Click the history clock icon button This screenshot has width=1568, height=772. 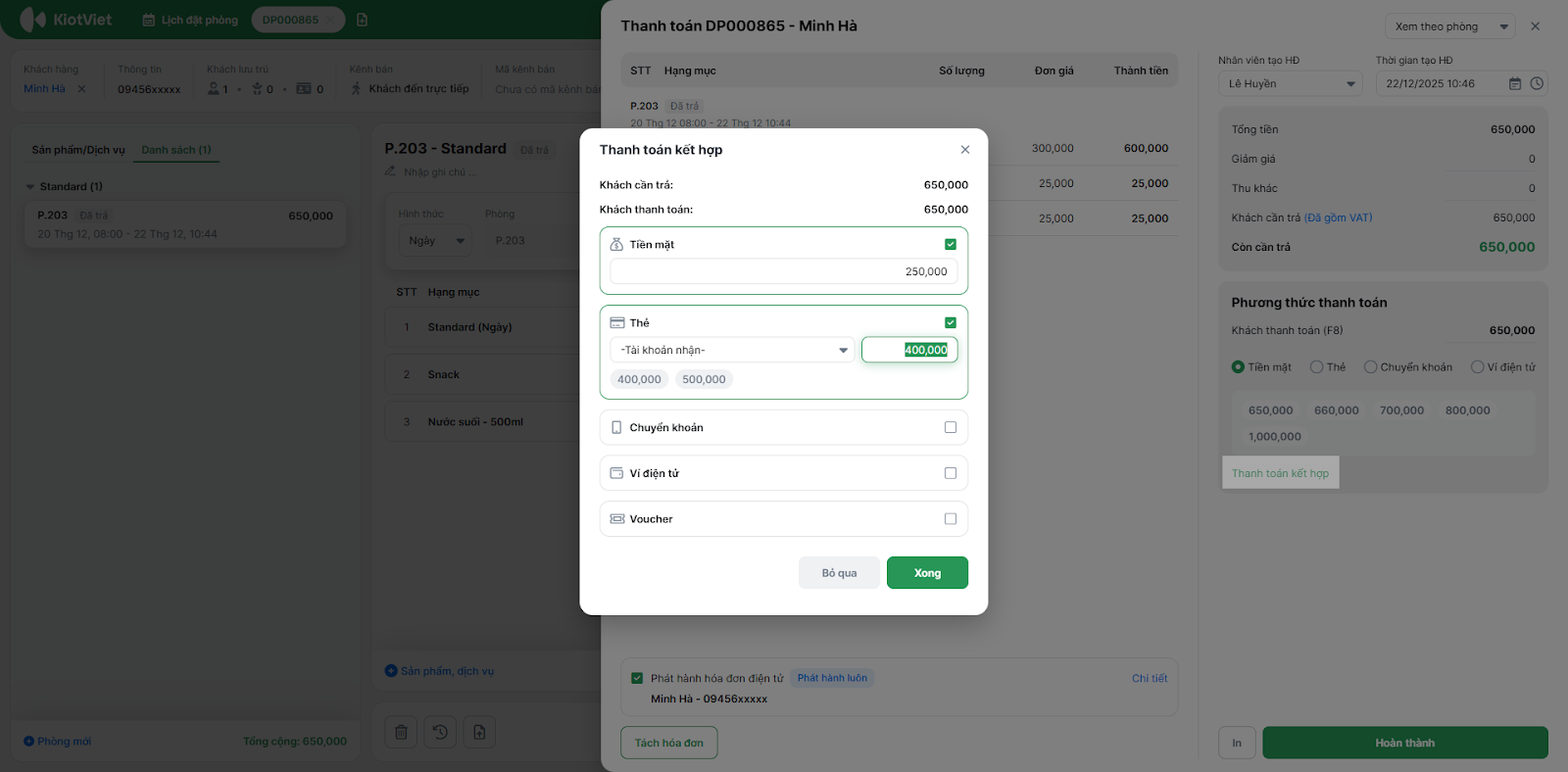point(440,732)
